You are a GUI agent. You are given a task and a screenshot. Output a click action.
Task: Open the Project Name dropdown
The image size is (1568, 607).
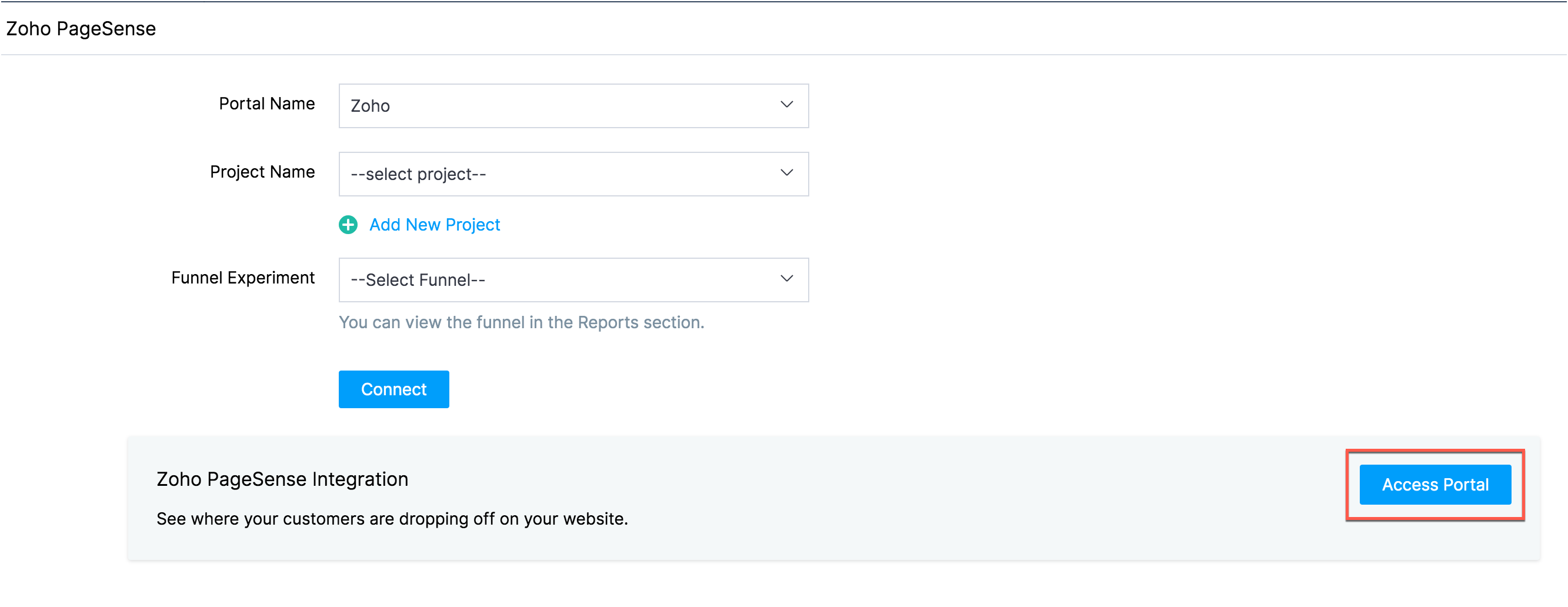coord(573,174)
